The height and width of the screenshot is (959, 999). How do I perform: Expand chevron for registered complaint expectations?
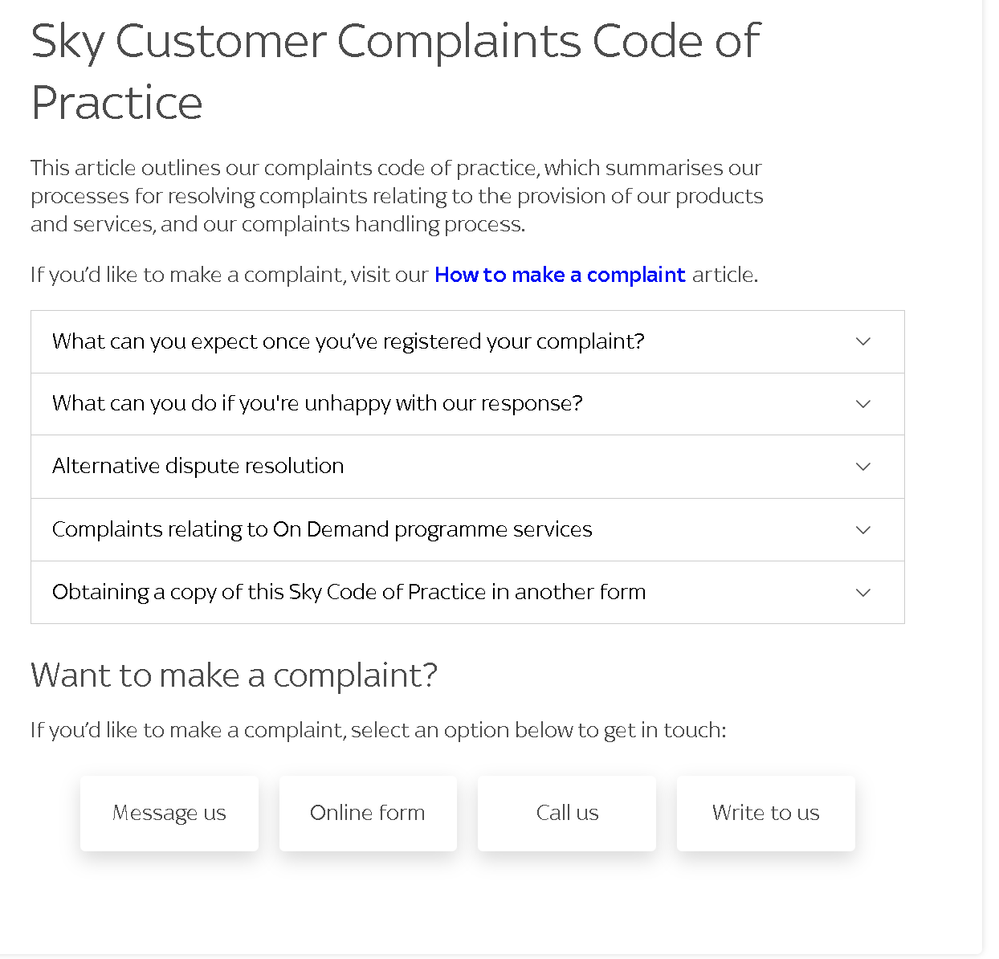[x=863, y=341]
